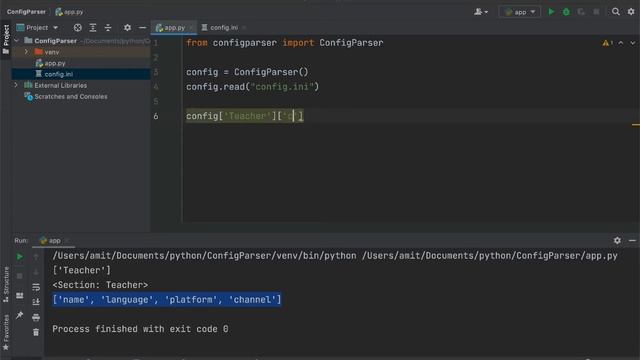Restore layout icon in Run panel
Screen dimensions: 640x360
point(20,296)
